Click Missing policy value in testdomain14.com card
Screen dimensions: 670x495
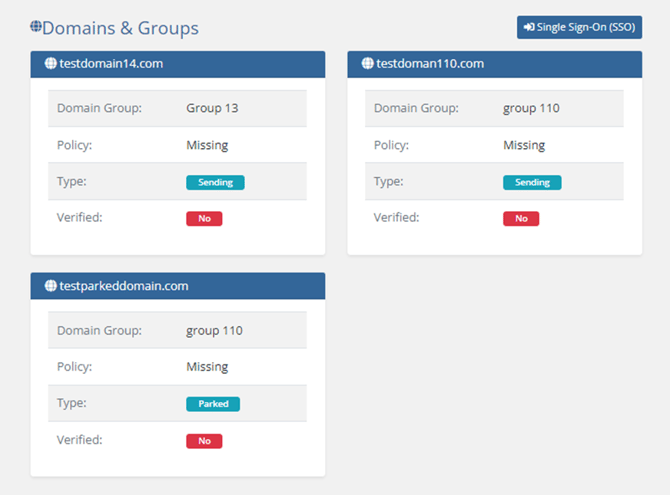coord(207,145)
